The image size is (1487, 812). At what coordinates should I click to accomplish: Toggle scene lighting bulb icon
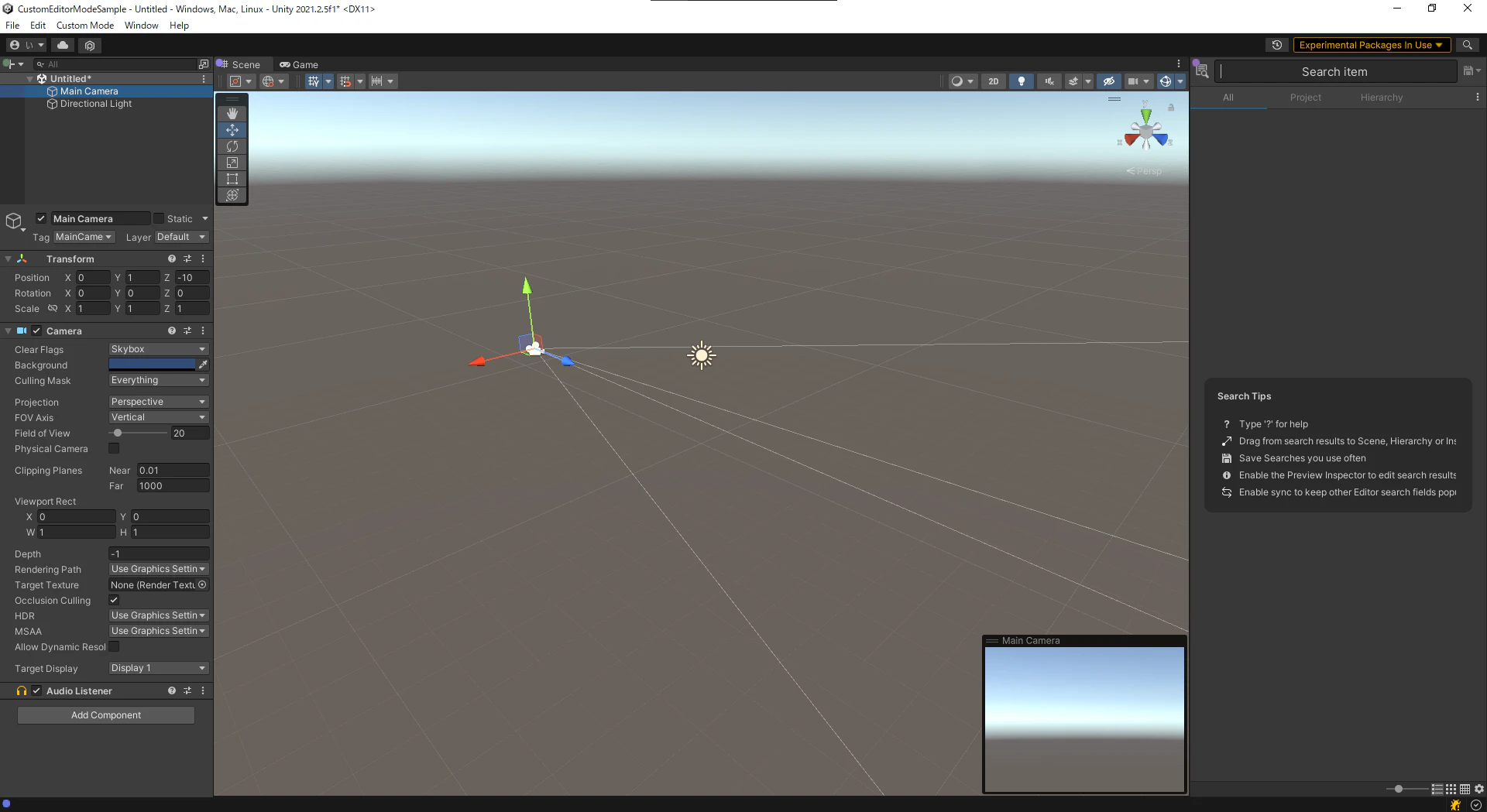(1022, 81)
